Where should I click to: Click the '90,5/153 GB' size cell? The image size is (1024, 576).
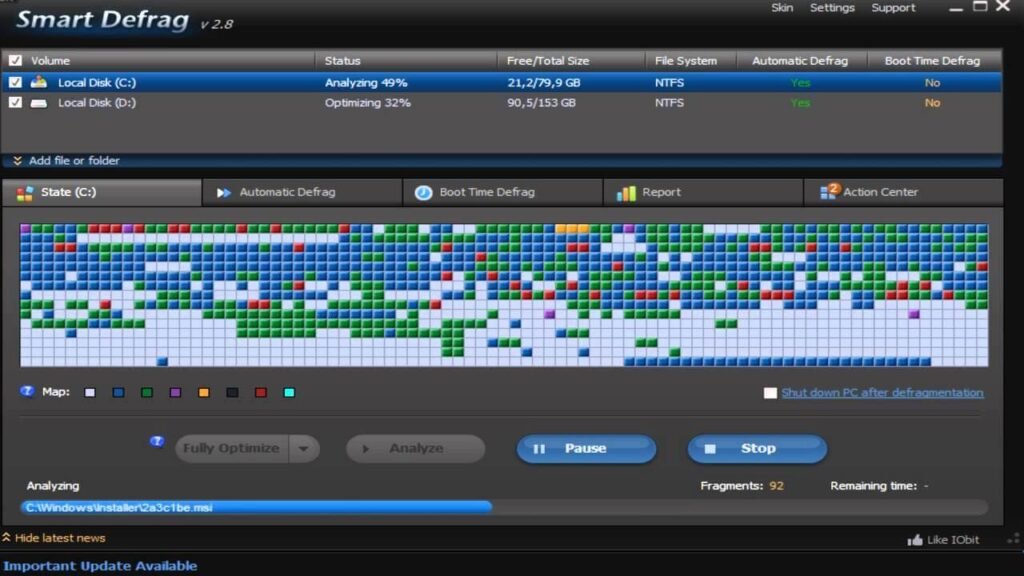541,103
